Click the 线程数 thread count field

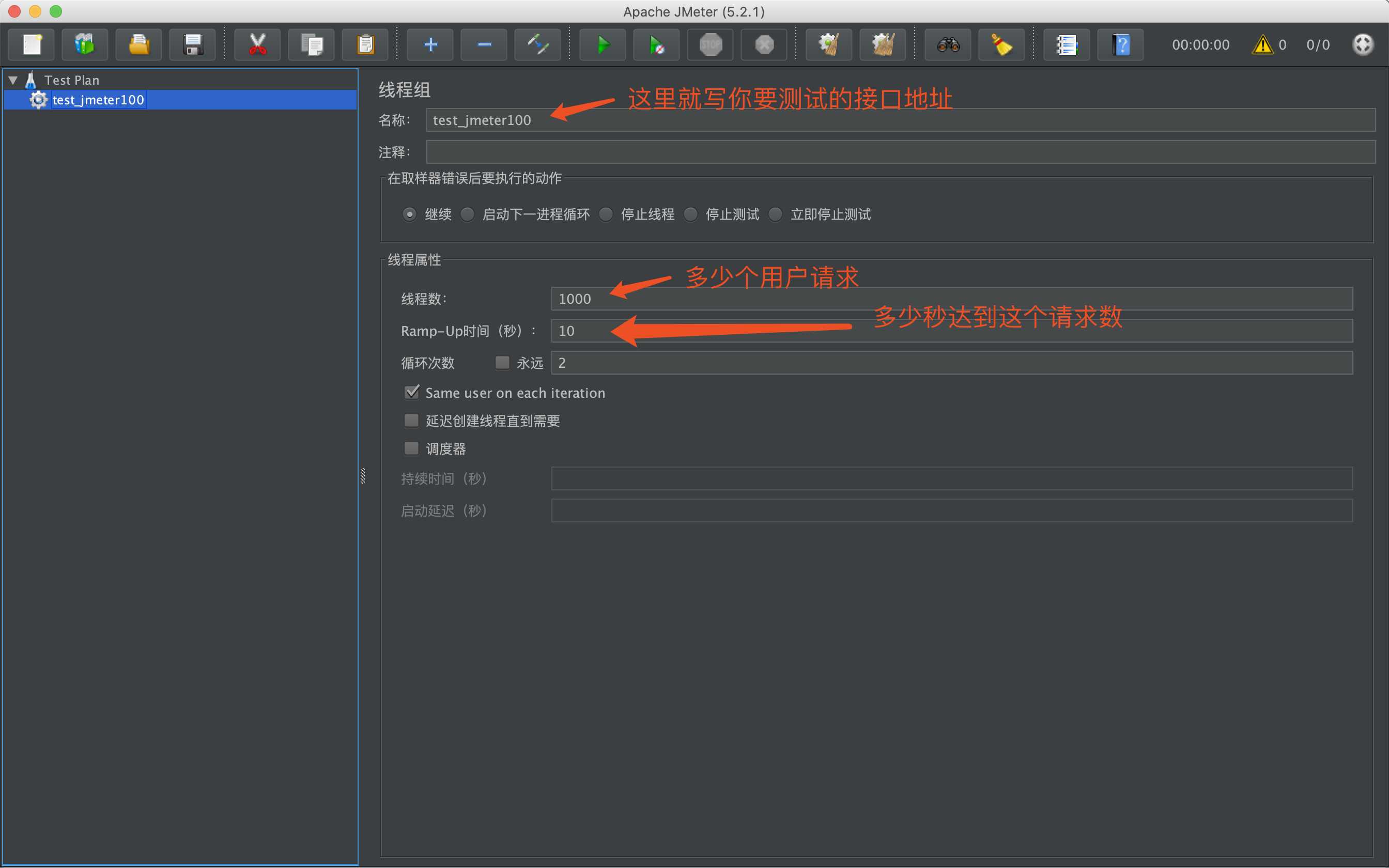coord(952,299)
